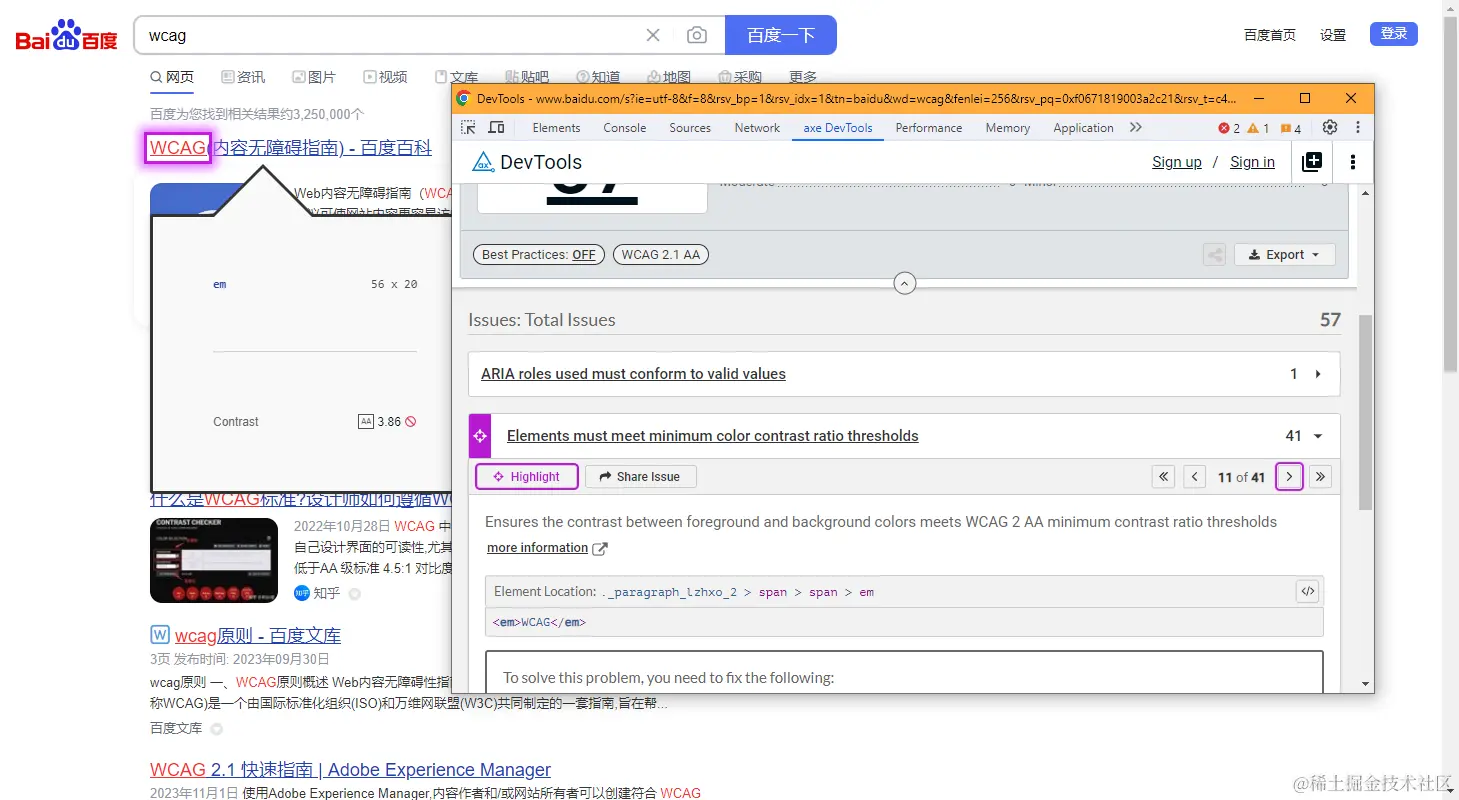Toggle Best Practices OFF setting

pyautogui.click(x=538, y=255)
